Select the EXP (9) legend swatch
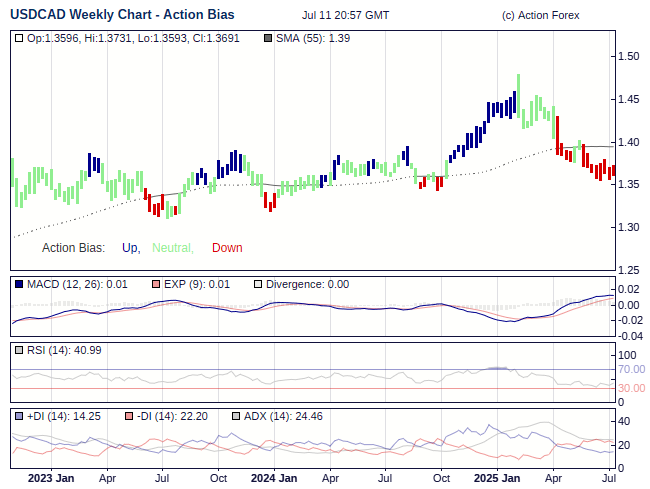650x489 pixels. tap(155, 284)
